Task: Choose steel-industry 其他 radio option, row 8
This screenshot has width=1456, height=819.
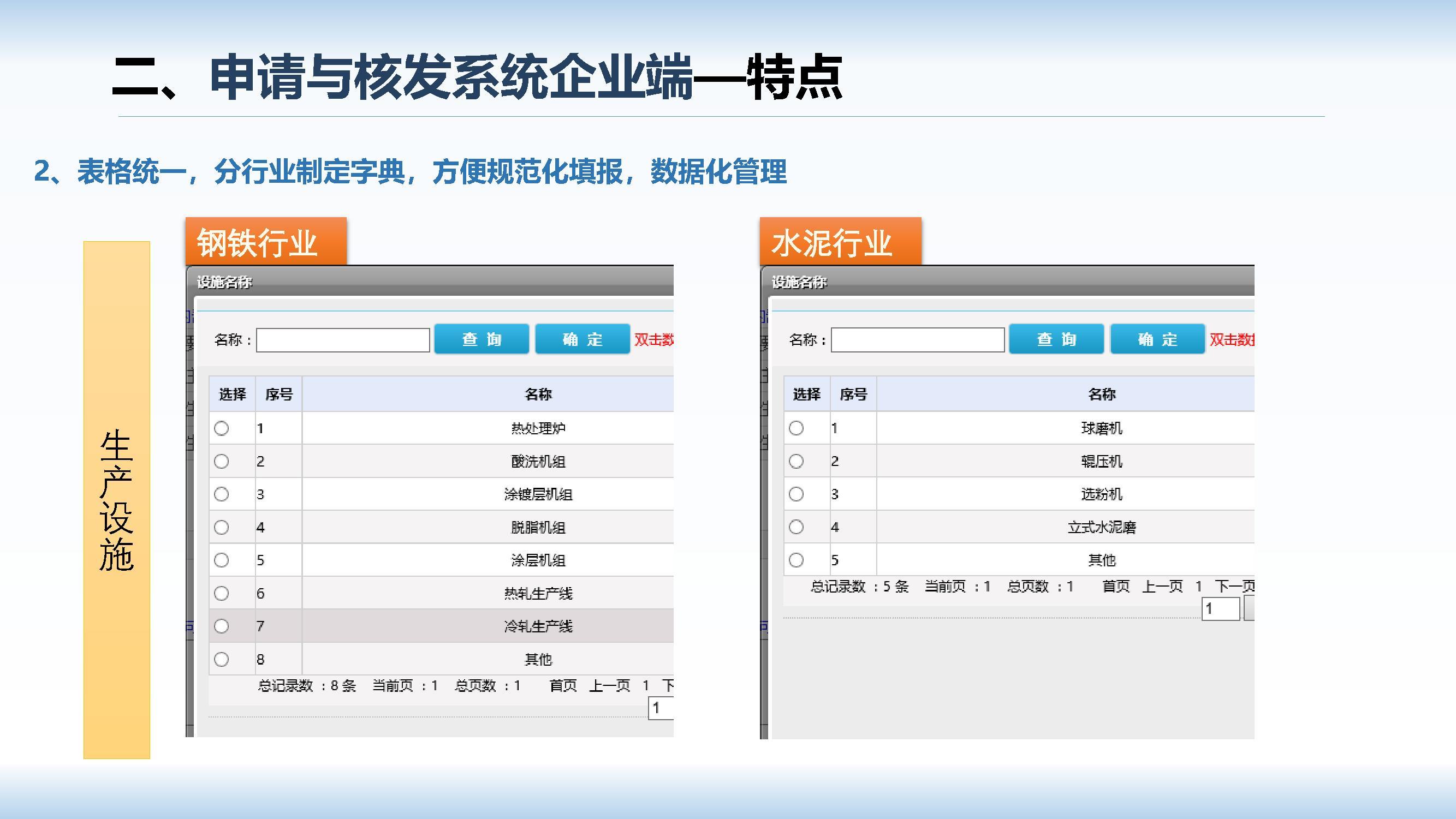Action: pos(222,659)
